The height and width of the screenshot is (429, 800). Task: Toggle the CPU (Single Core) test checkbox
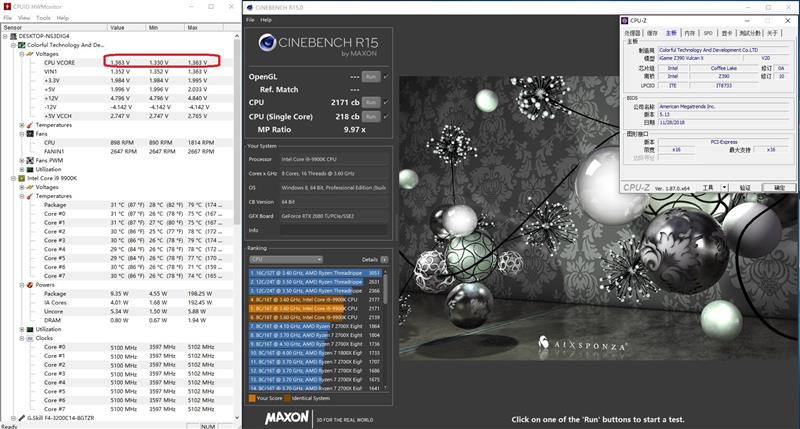[x=386, y=116]
